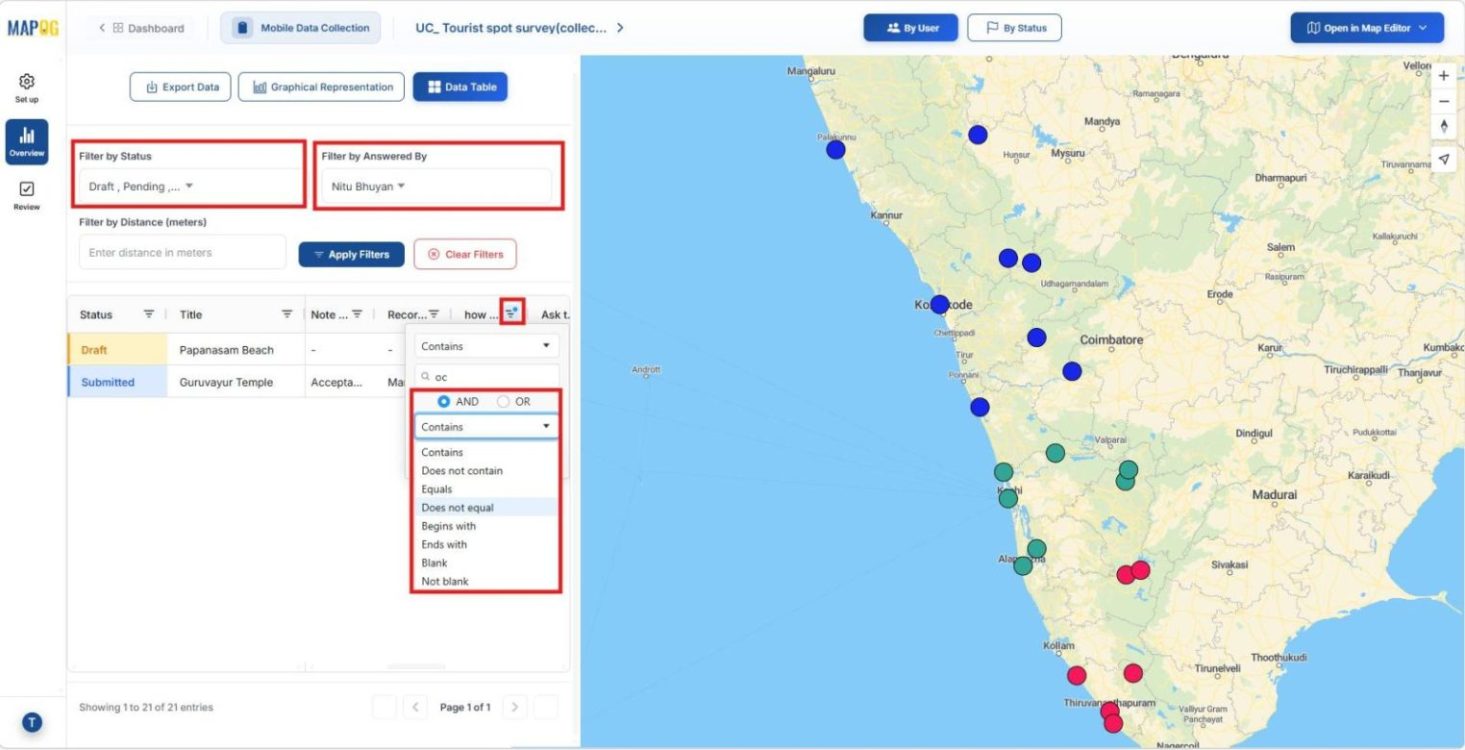
Task: Switch to the Data Table tab
Action: point(459,87)
